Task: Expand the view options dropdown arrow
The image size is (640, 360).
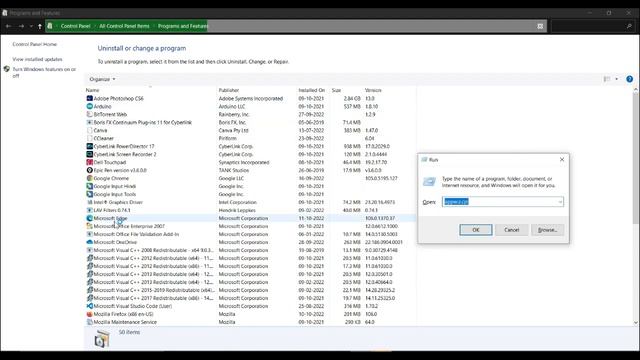Action: tap(616, 79)
